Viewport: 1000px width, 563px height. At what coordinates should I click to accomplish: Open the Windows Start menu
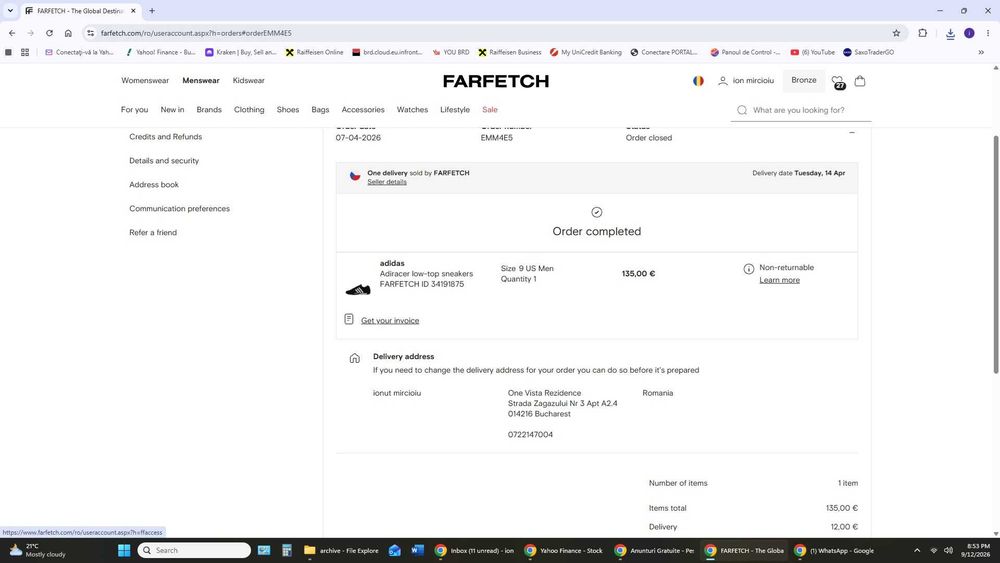pyautogui.click(x=124, y=550)
